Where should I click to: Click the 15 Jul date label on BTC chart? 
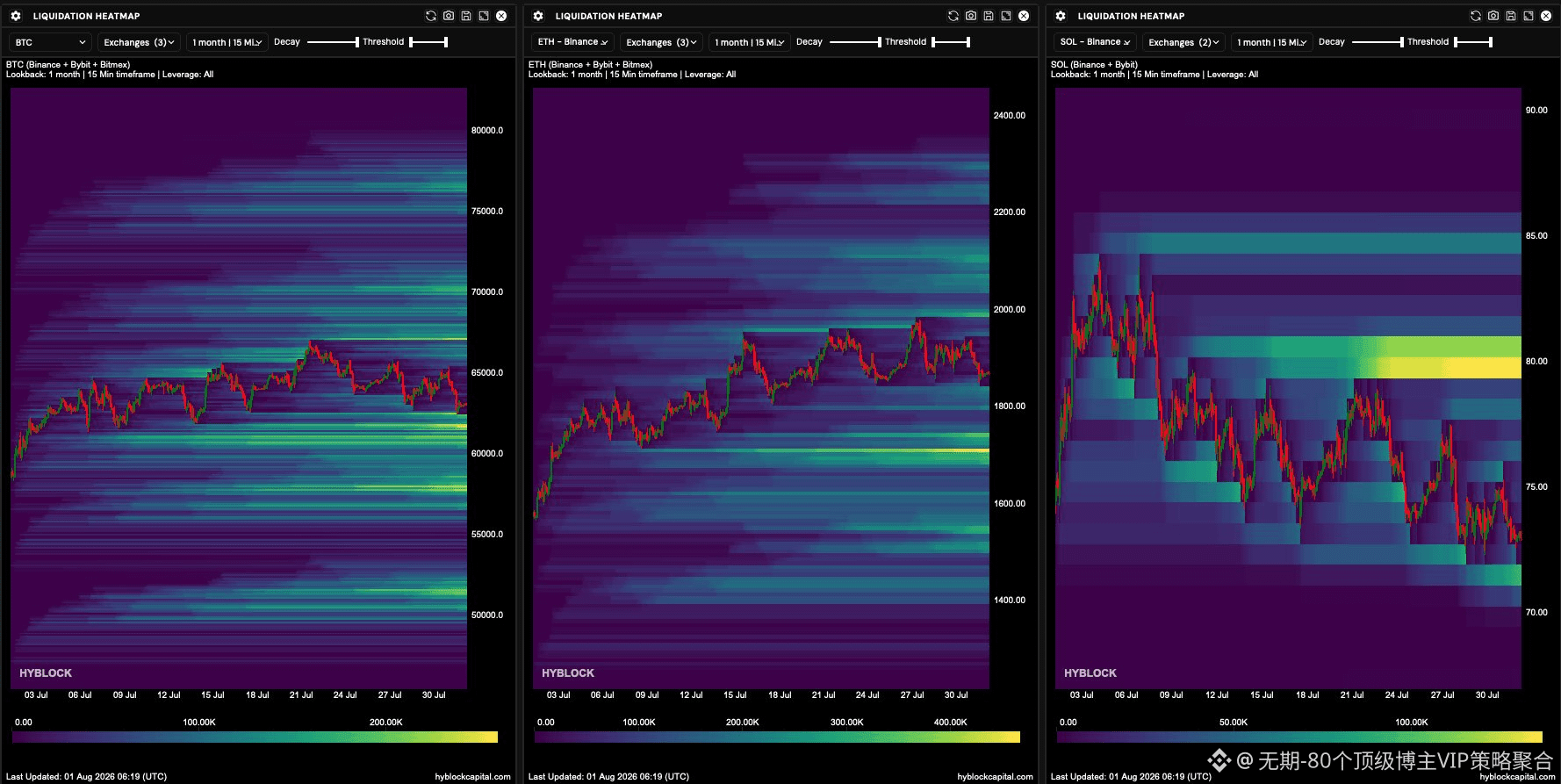tap(212, 695)
